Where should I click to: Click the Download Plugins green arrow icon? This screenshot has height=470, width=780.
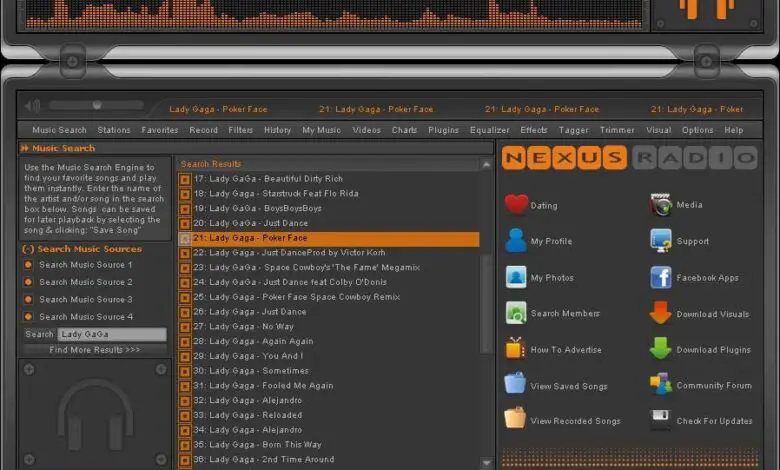coord(660,348)
